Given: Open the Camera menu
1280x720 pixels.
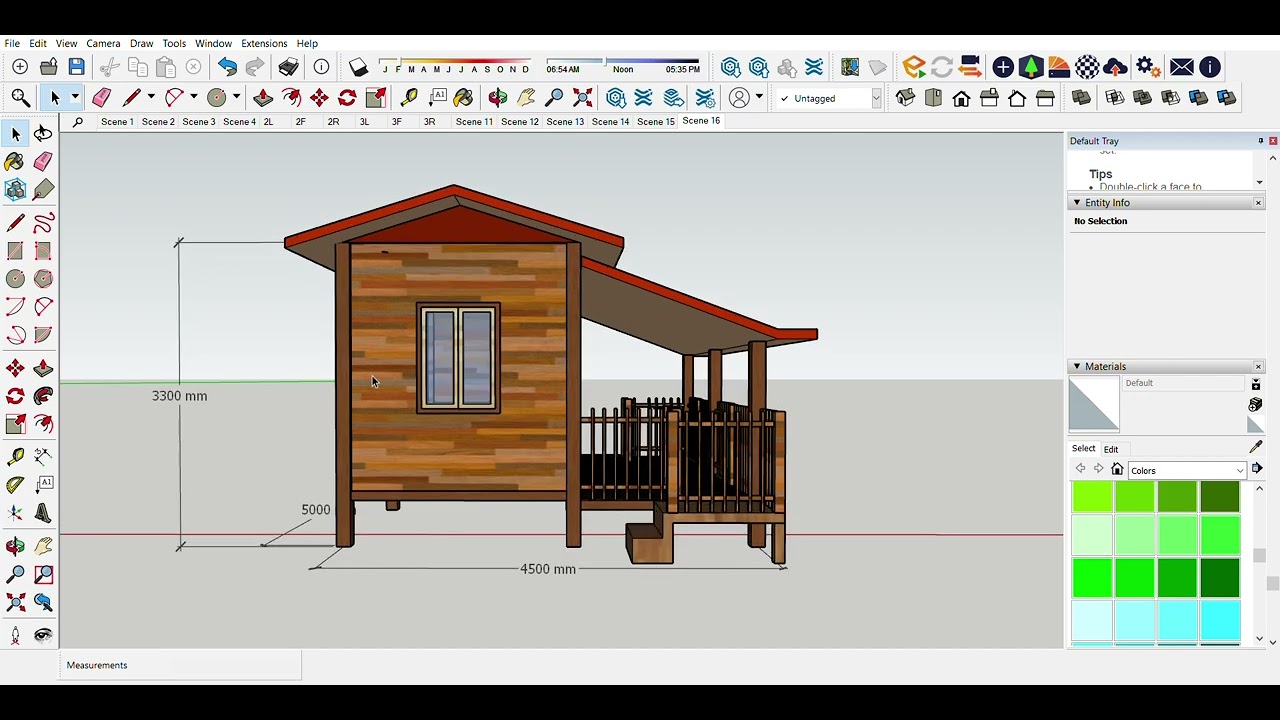Looking at the screenshot, I should click(x=103, y=43).
